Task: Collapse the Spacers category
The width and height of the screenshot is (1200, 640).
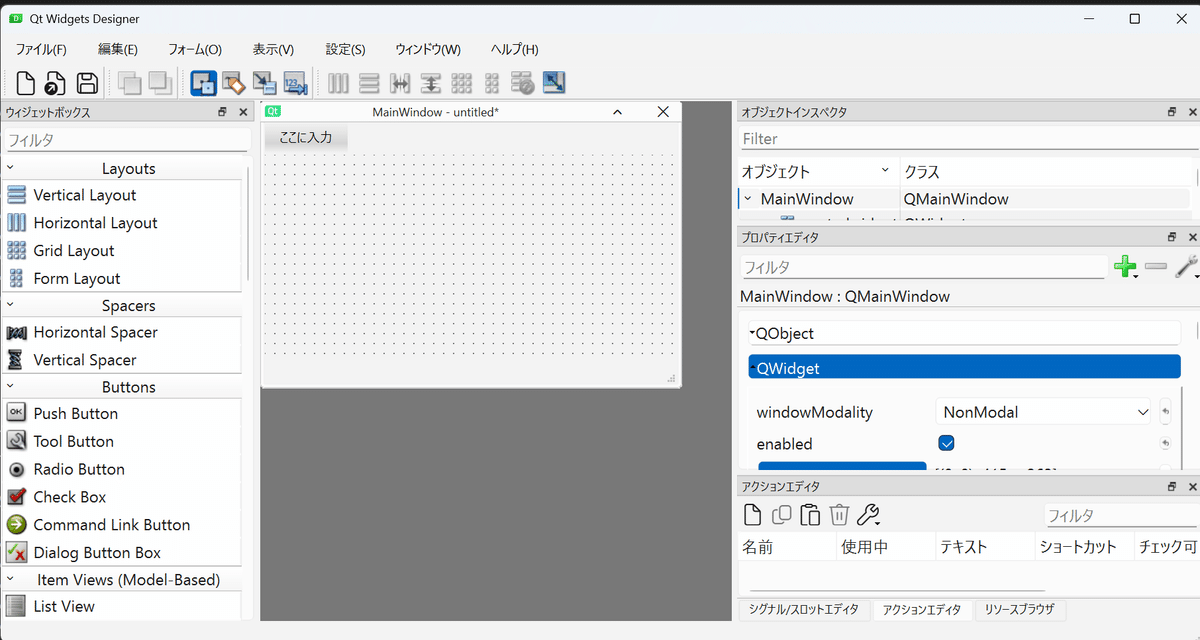Action: [x=11, y=305]
